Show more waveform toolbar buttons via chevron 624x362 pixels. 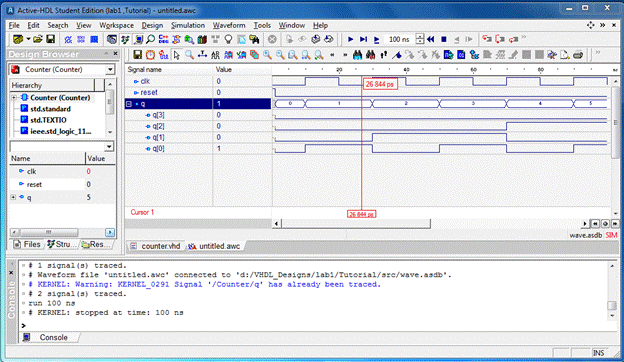(597, 53)
